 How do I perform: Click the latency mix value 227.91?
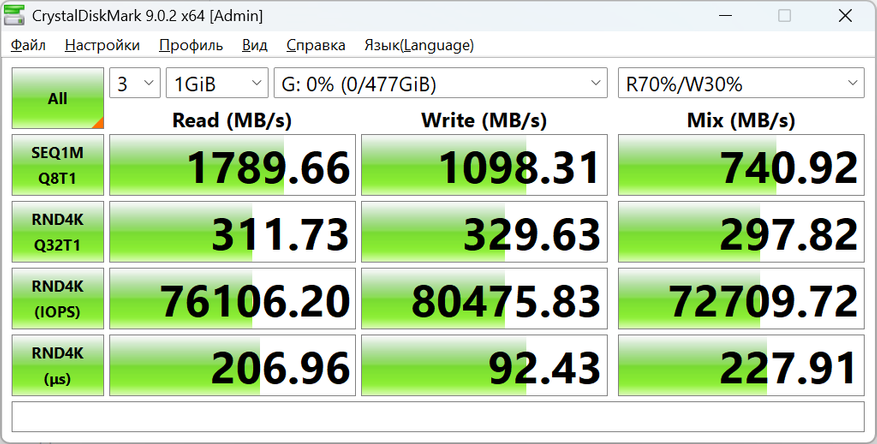[x=741, y=366]
